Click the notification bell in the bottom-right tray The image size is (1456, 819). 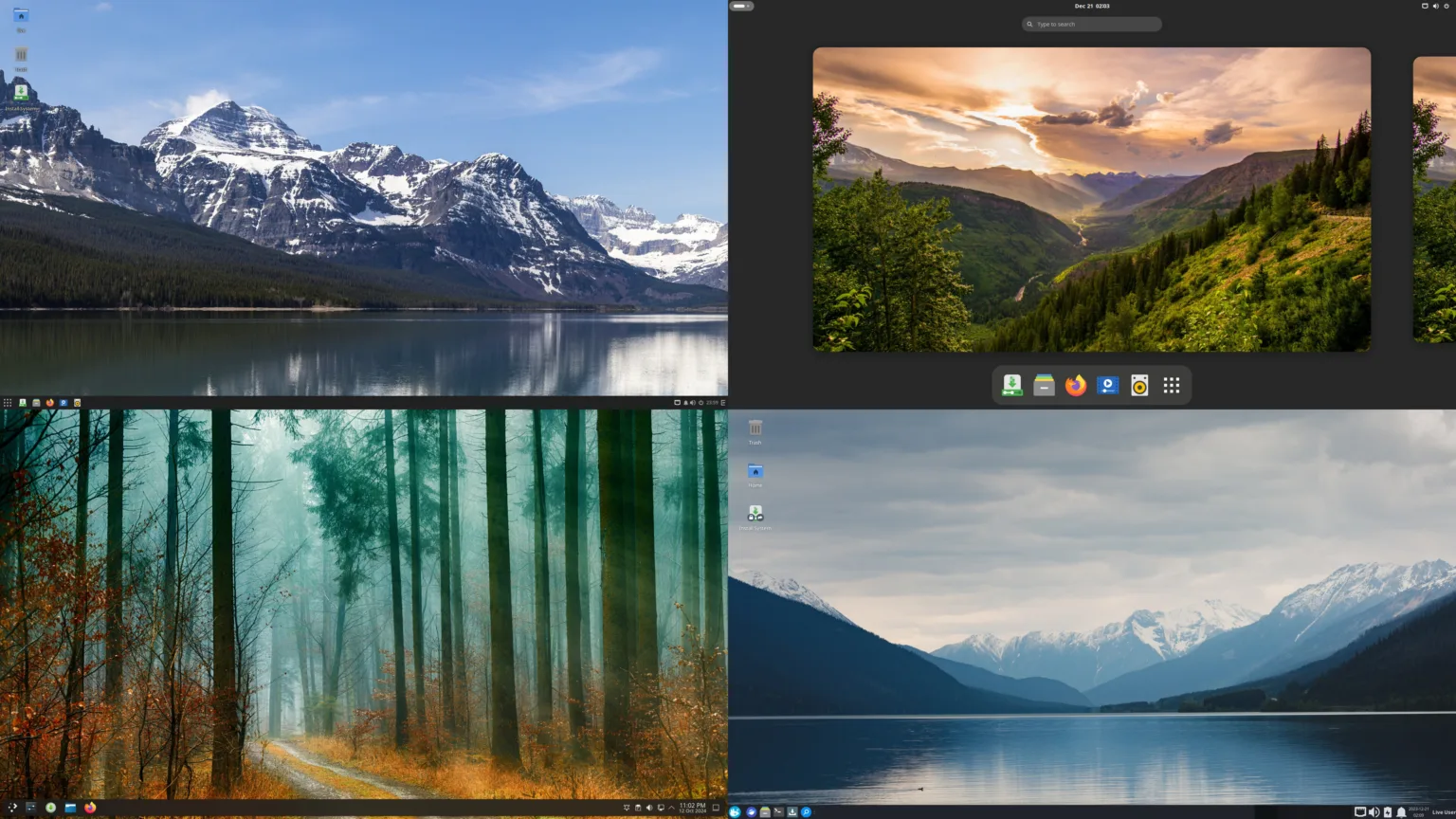point(1402,811)
